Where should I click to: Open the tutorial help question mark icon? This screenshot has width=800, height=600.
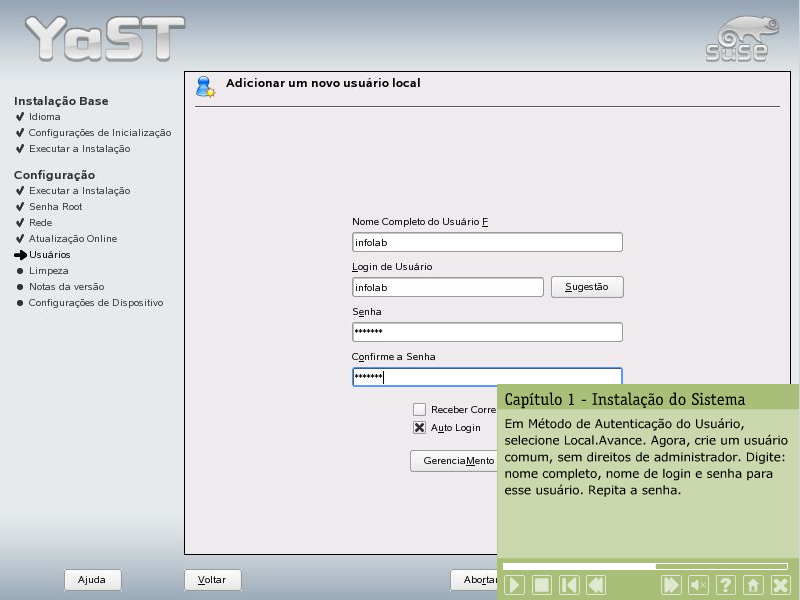click(x=726, y=585)
